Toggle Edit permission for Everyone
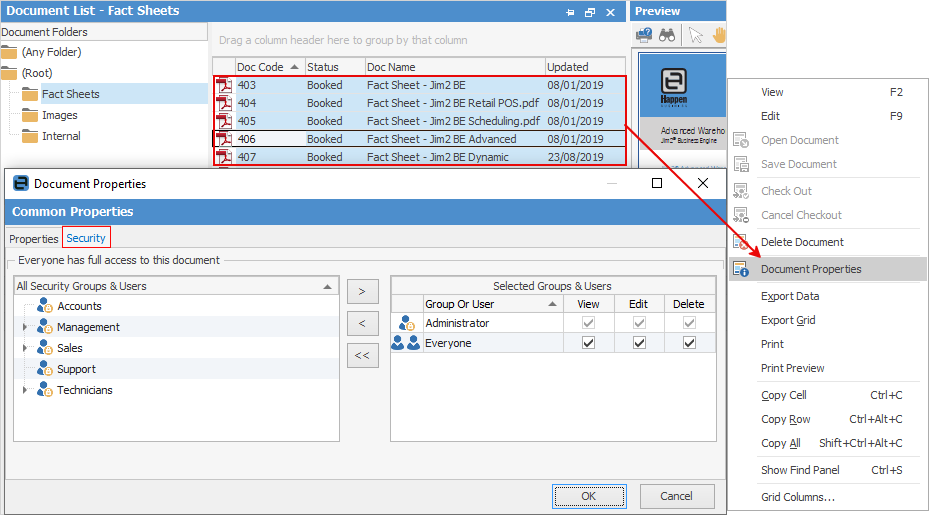Viewport: 929px width, 515px height. 639,343
